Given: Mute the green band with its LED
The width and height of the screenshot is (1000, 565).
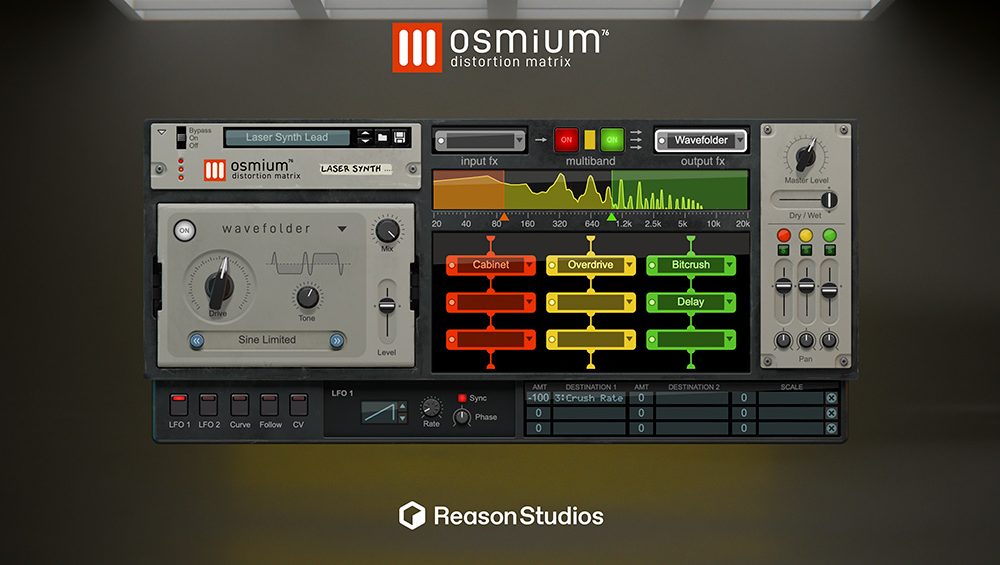Looking at the screenshot, I should tap(829, 235).
